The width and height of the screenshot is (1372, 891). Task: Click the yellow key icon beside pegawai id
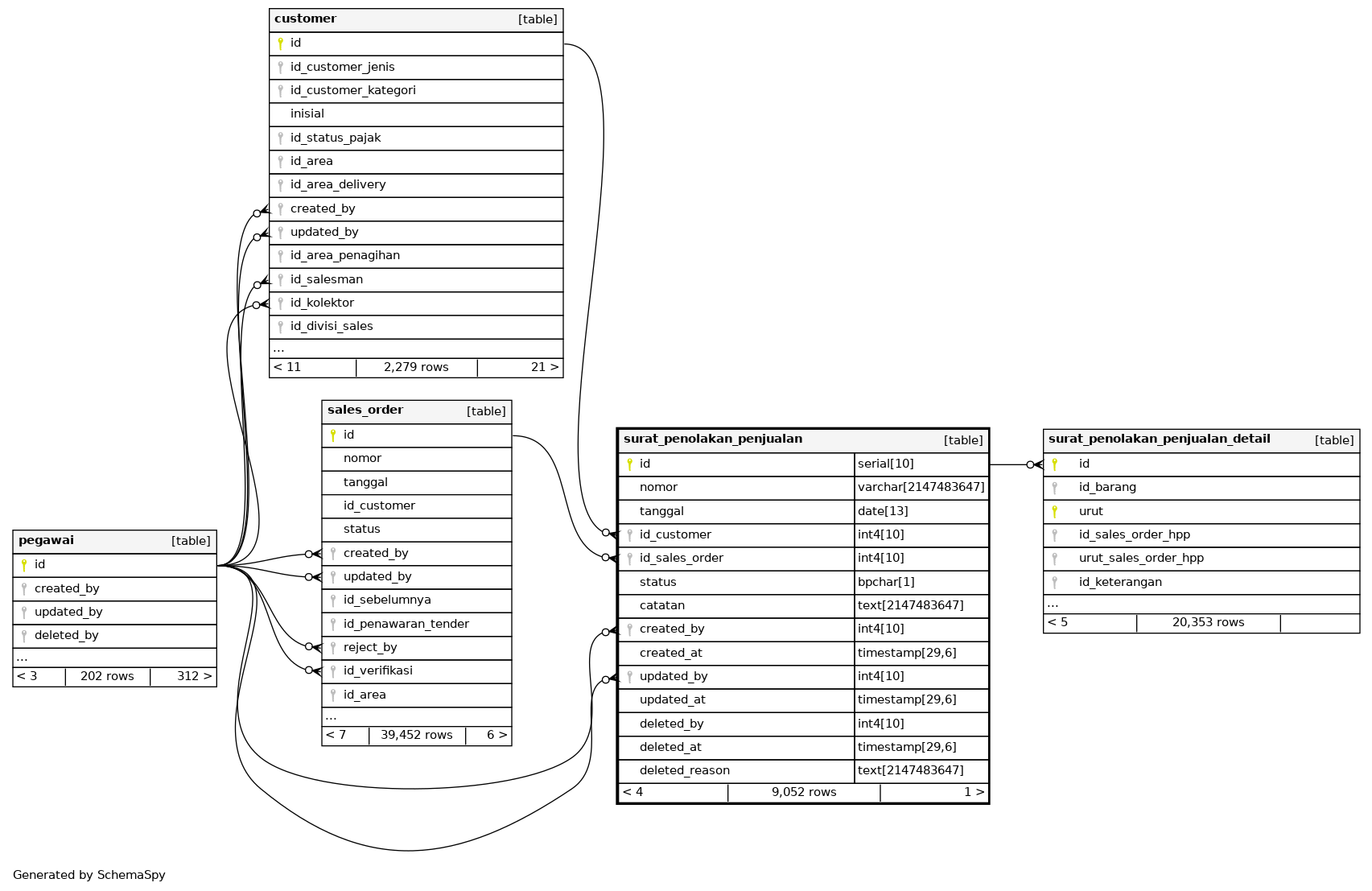click(x=24, y=565)
